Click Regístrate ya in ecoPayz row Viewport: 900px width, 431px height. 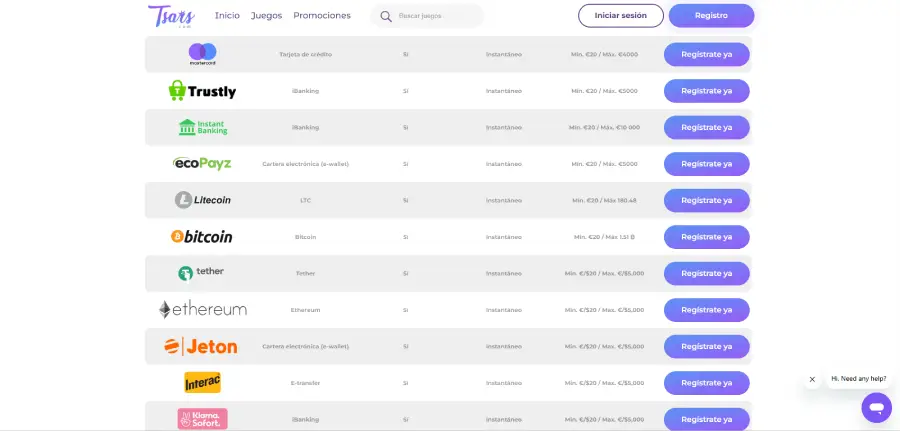pos(707,164)
